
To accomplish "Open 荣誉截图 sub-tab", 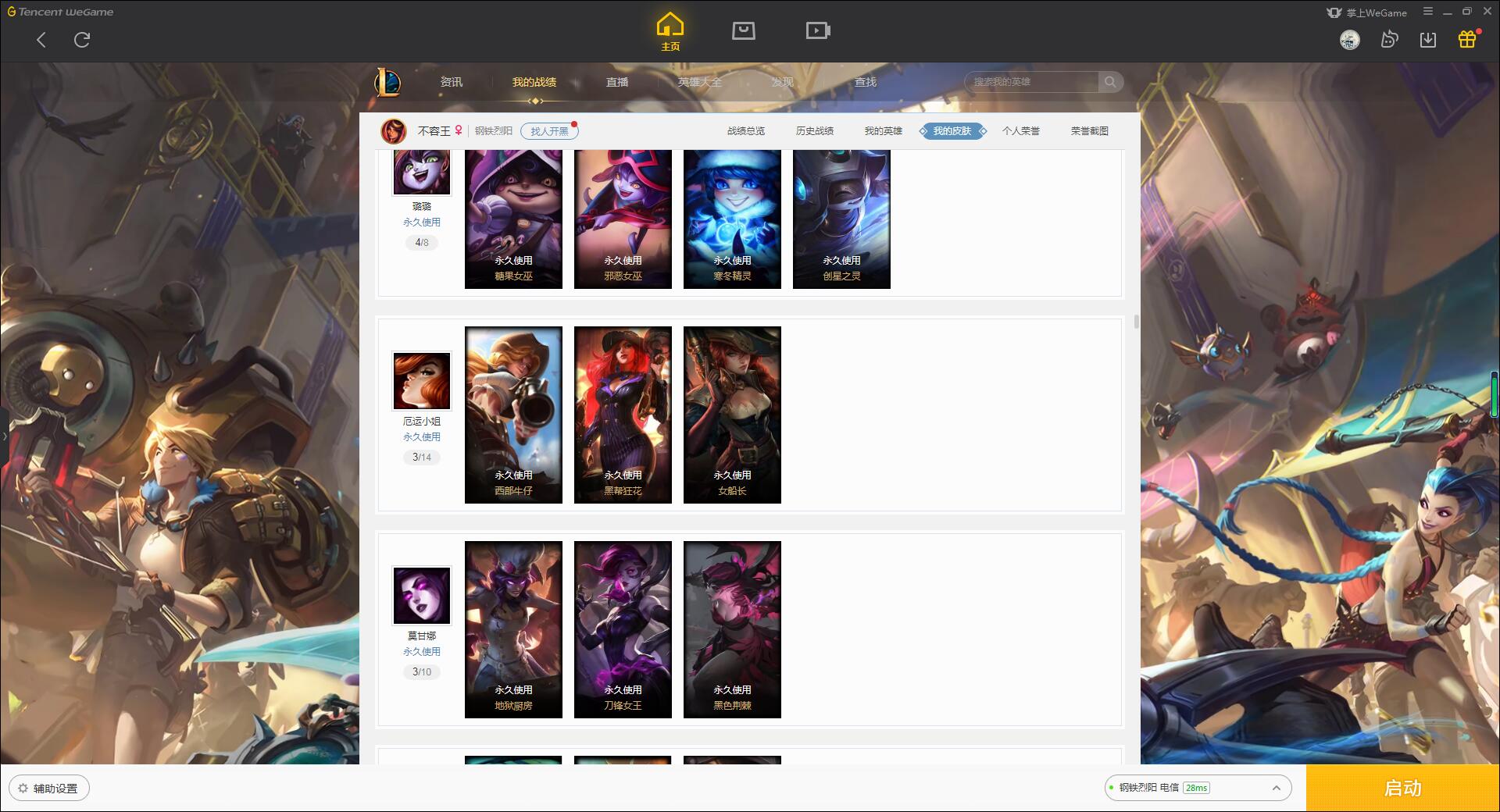I will tap(1090, 131).
